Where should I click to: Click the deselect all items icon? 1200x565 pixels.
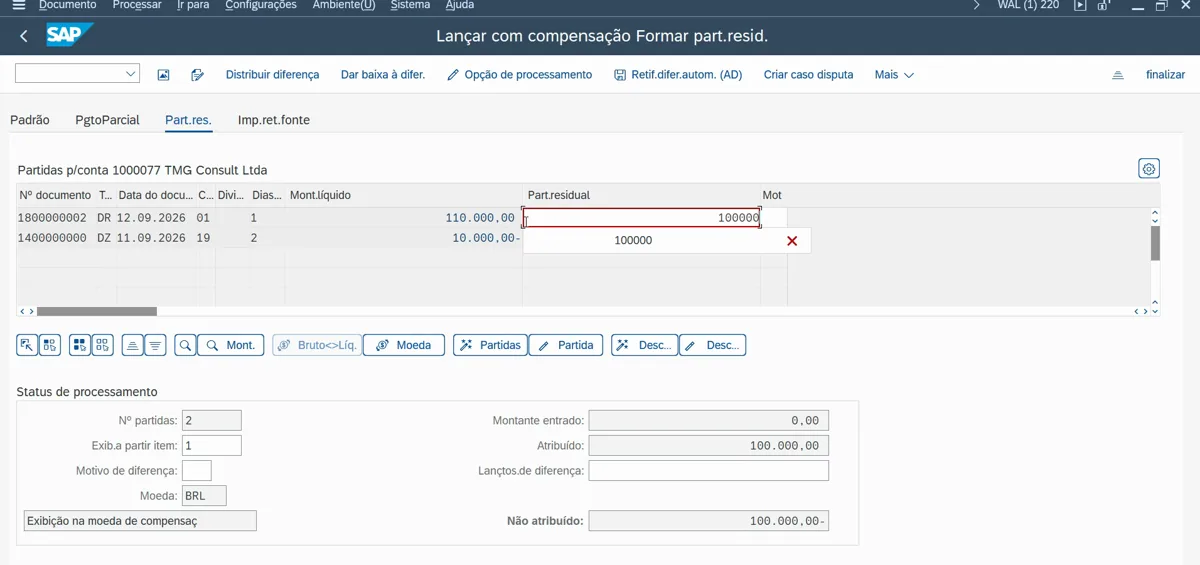click(x=102, y=345)
